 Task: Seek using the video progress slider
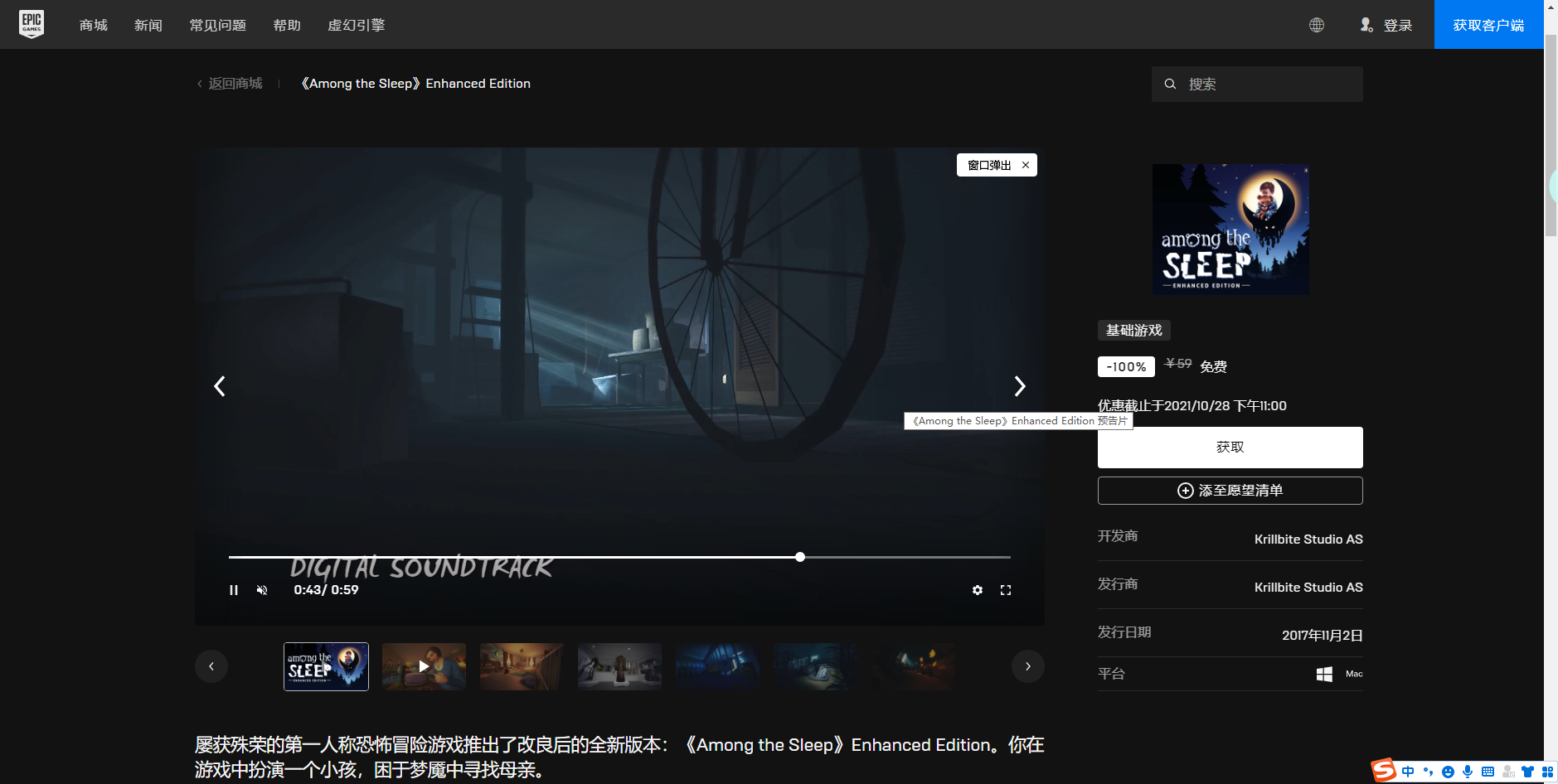(798, 556)
